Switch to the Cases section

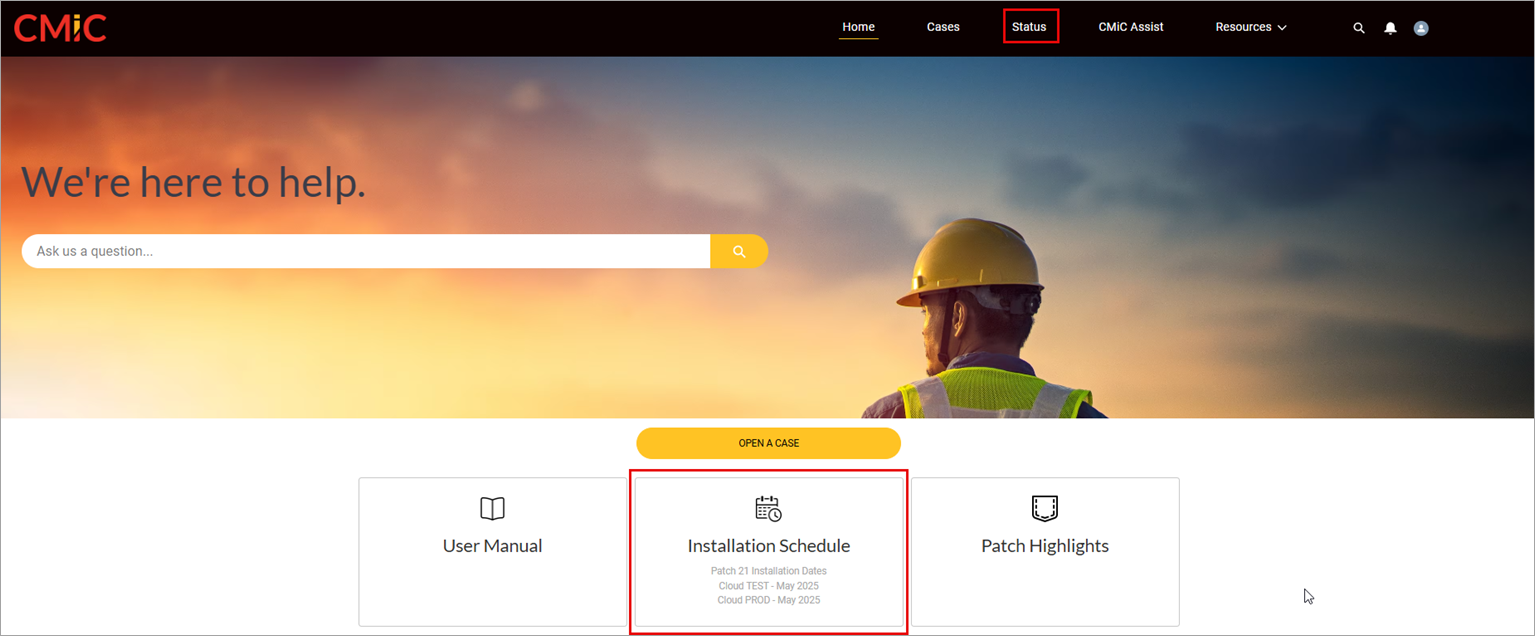point(942,27)
